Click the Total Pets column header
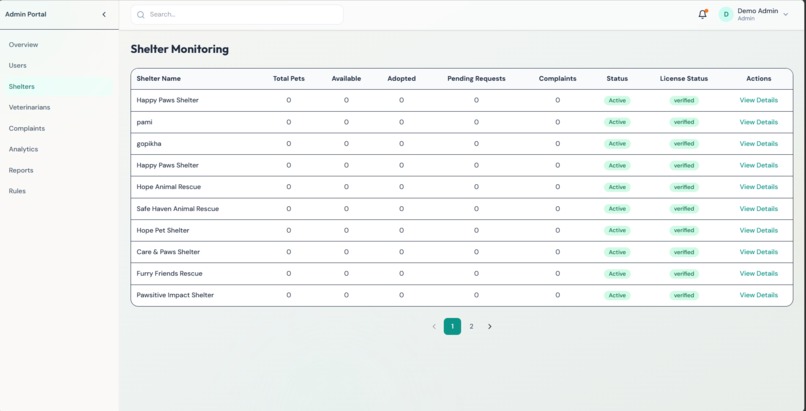 (x=289, y=79)
